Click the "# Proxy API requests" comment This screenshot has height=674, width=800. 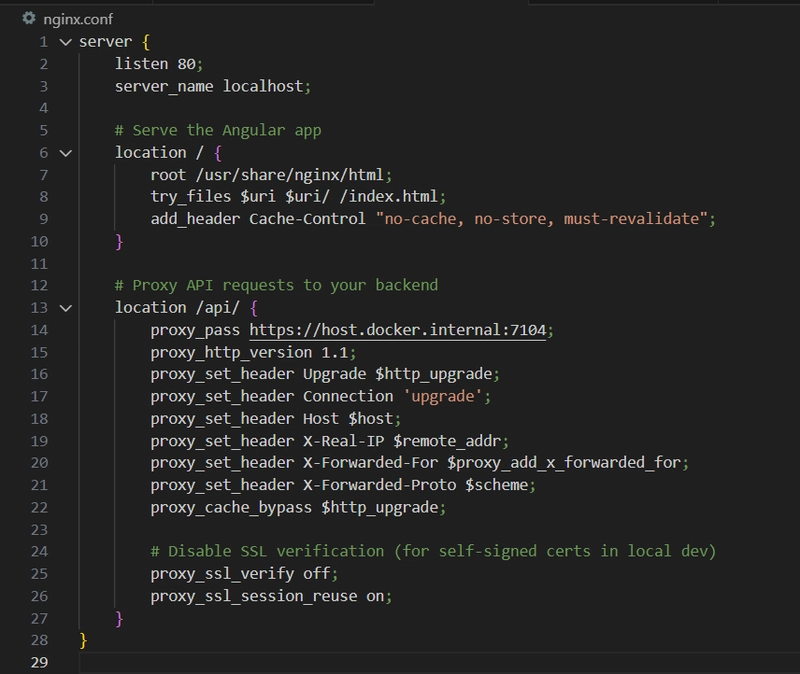(x=275, y=286)
